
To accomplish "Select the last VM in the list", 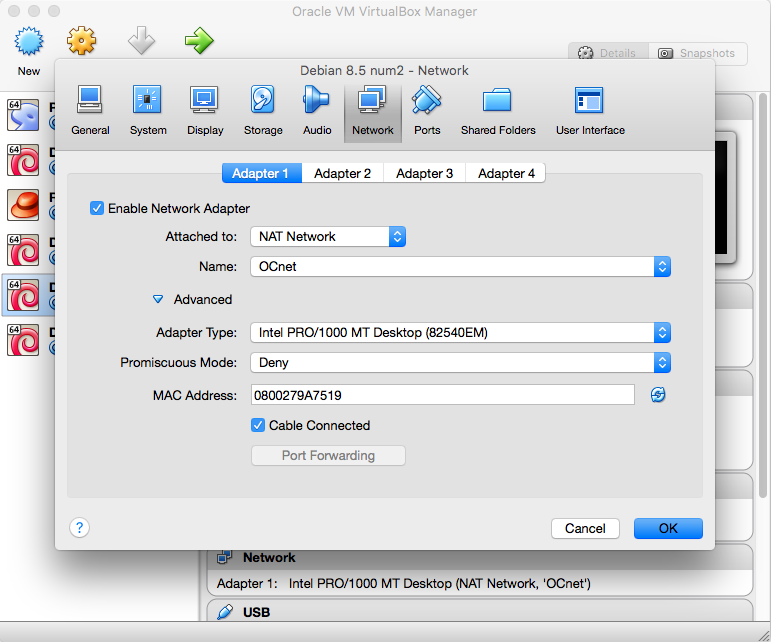I will [x=29, y=340].
